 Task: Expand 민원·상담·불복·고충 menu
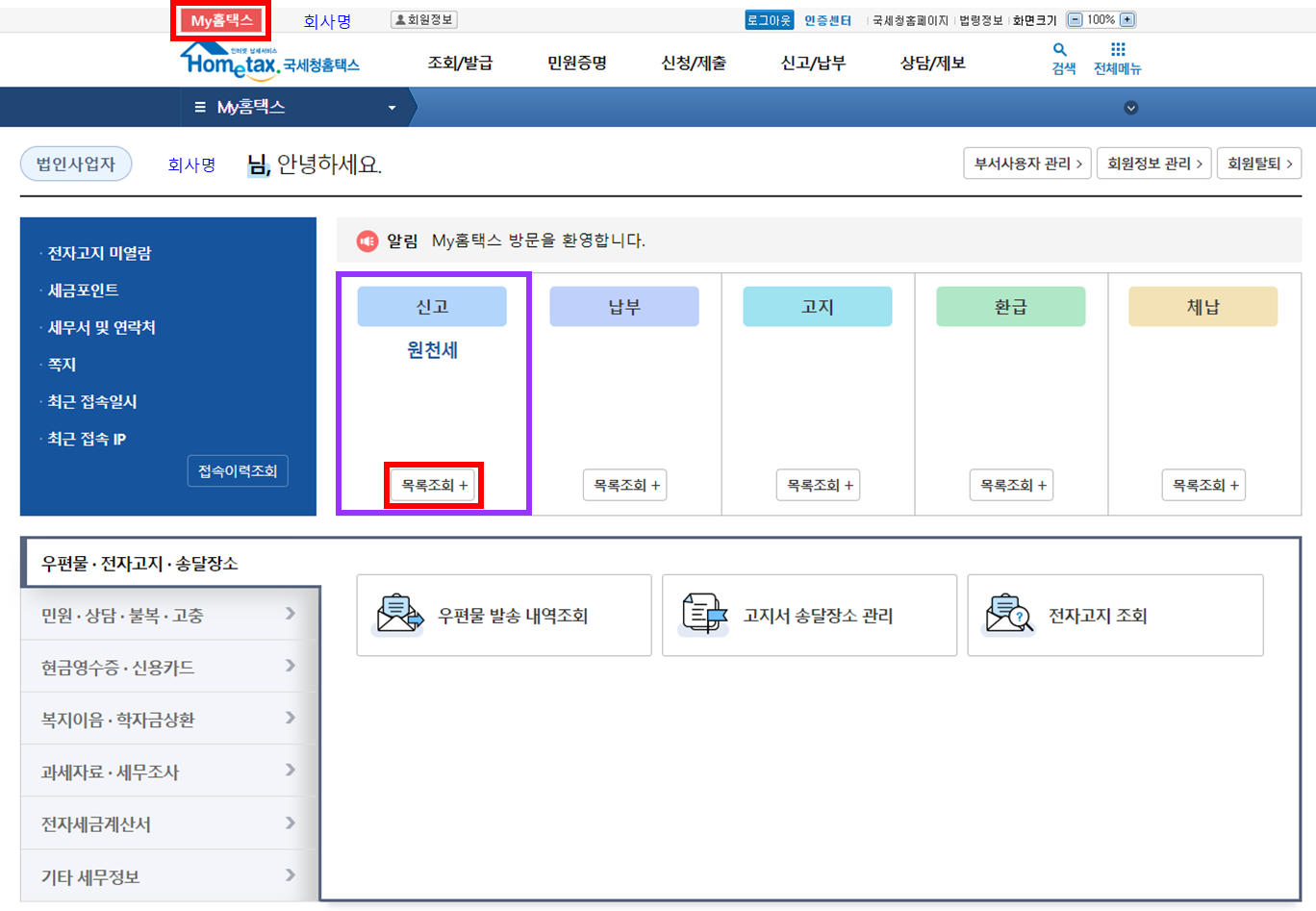tap(169, 615)
